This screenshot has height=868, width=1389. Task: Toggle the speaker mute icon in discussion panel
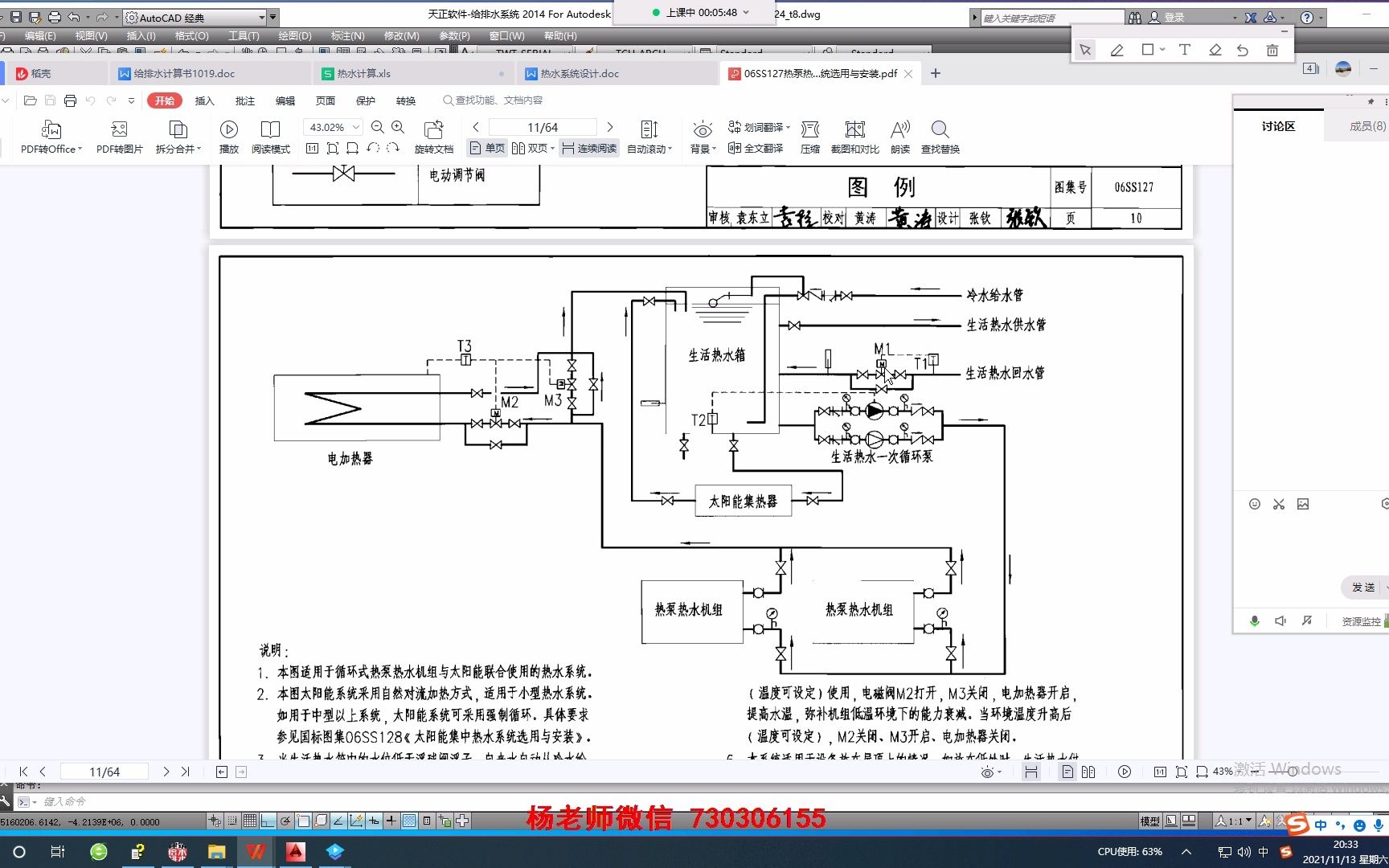point(1280,620)
